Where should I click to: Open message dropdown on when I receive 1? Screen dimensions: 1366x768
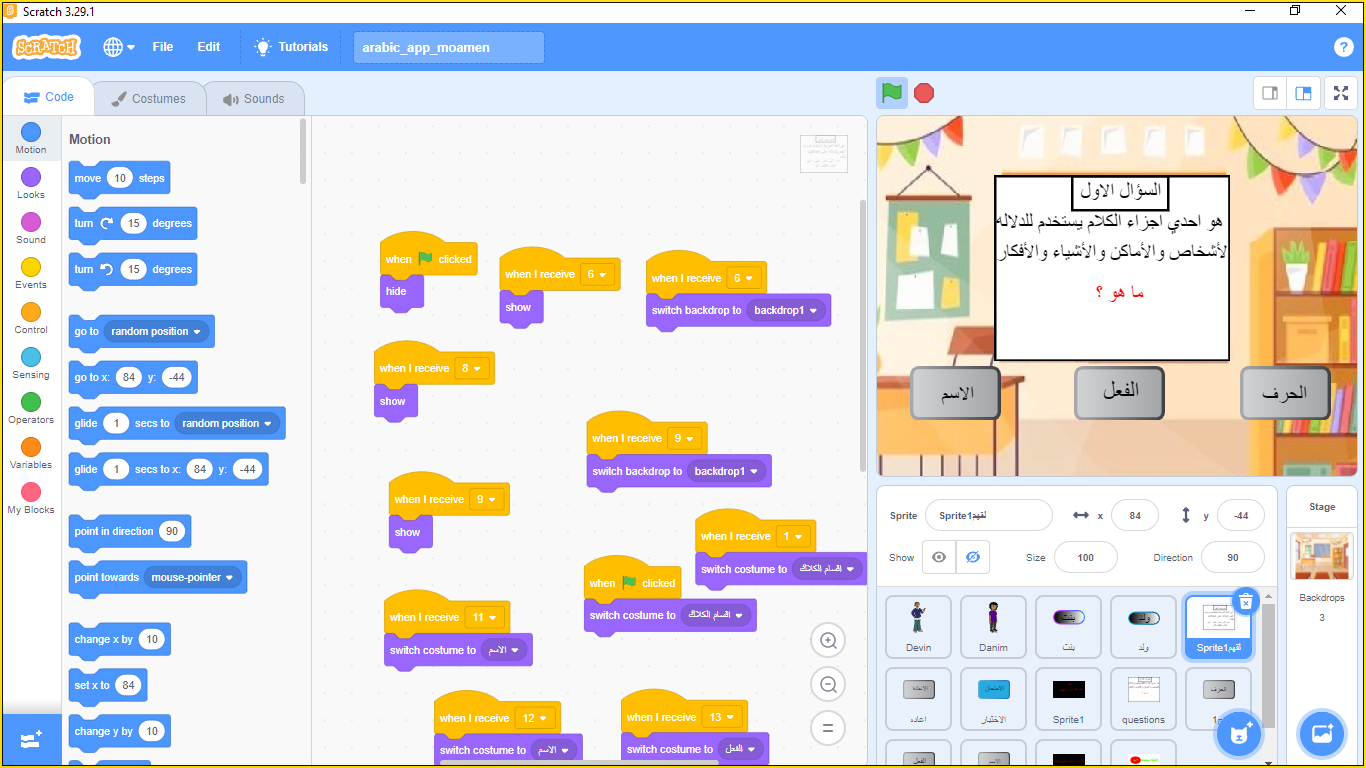792,536
